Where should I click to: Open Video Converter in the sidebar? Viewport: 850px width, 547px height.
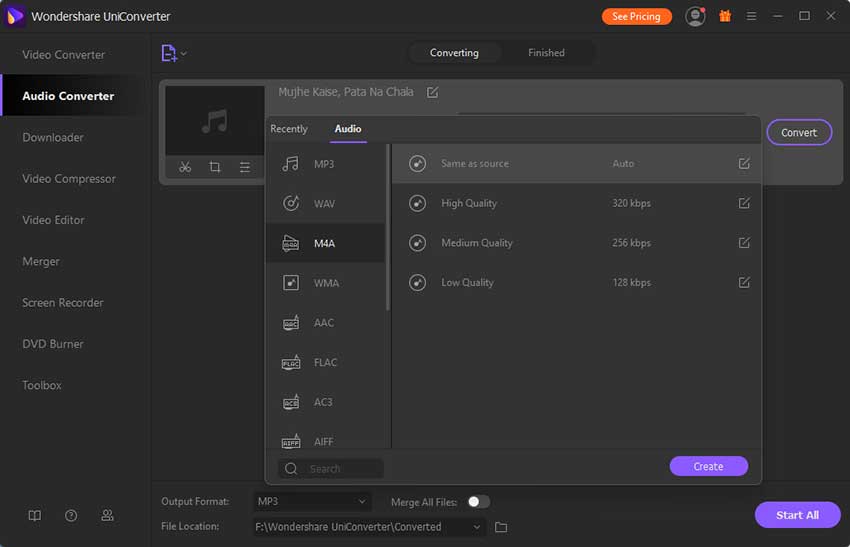[63, 55]
